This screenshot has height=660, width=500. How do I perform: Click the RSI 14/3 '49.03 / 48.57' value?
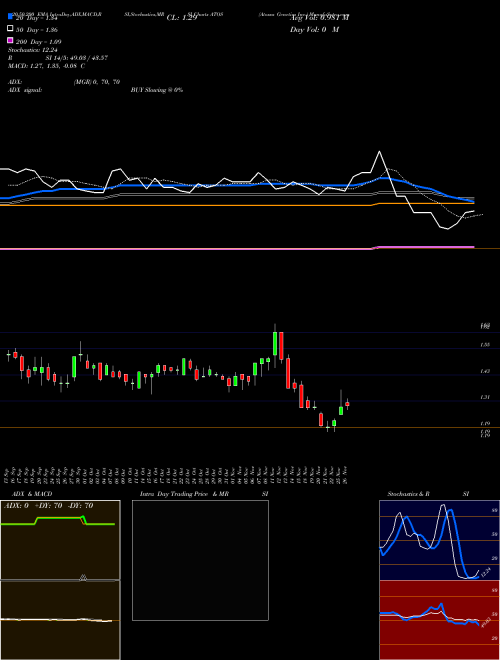[x=87, y=58]
